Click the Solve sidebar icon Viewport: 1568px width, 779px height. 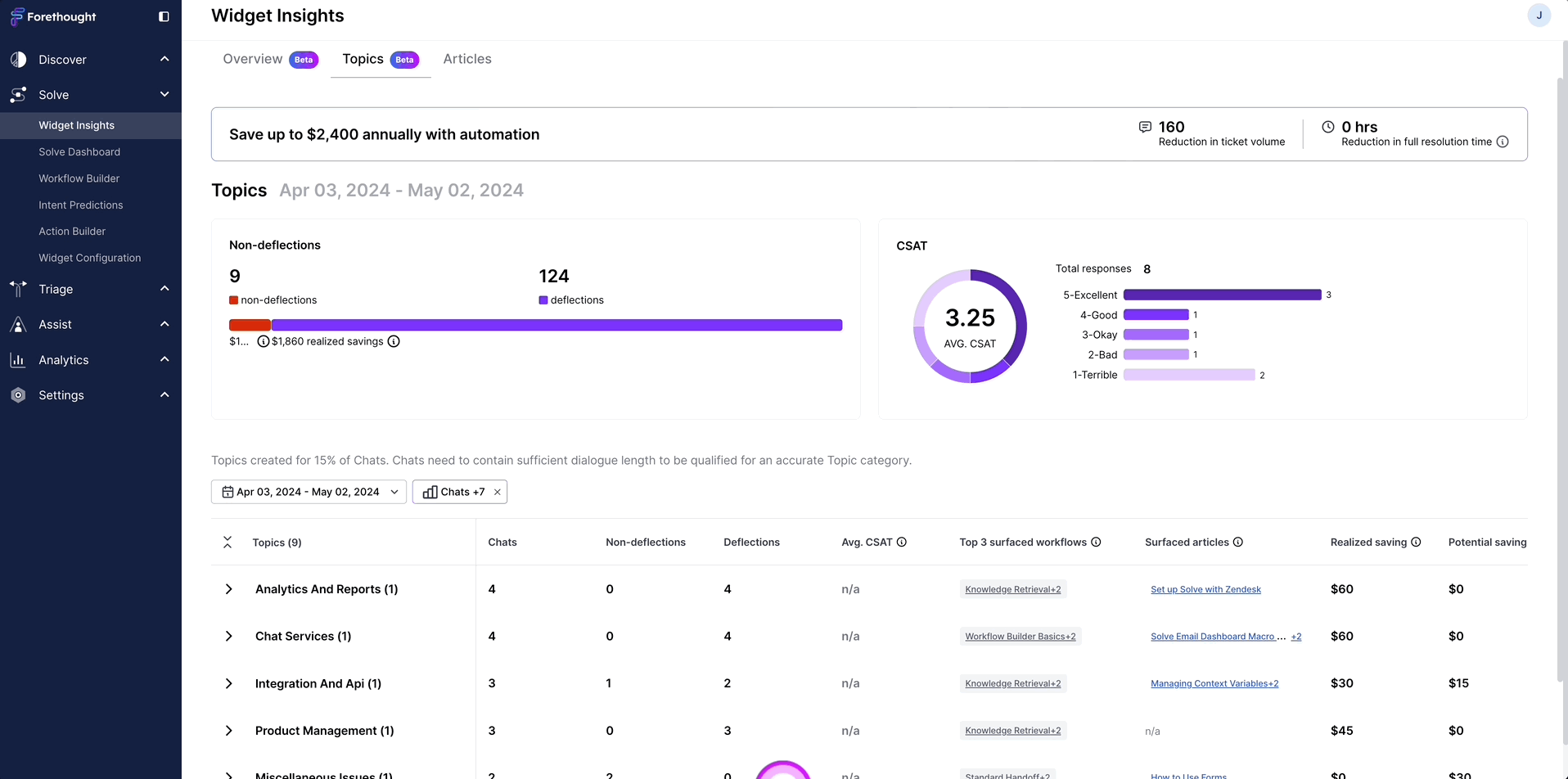(x=18, y=95)
